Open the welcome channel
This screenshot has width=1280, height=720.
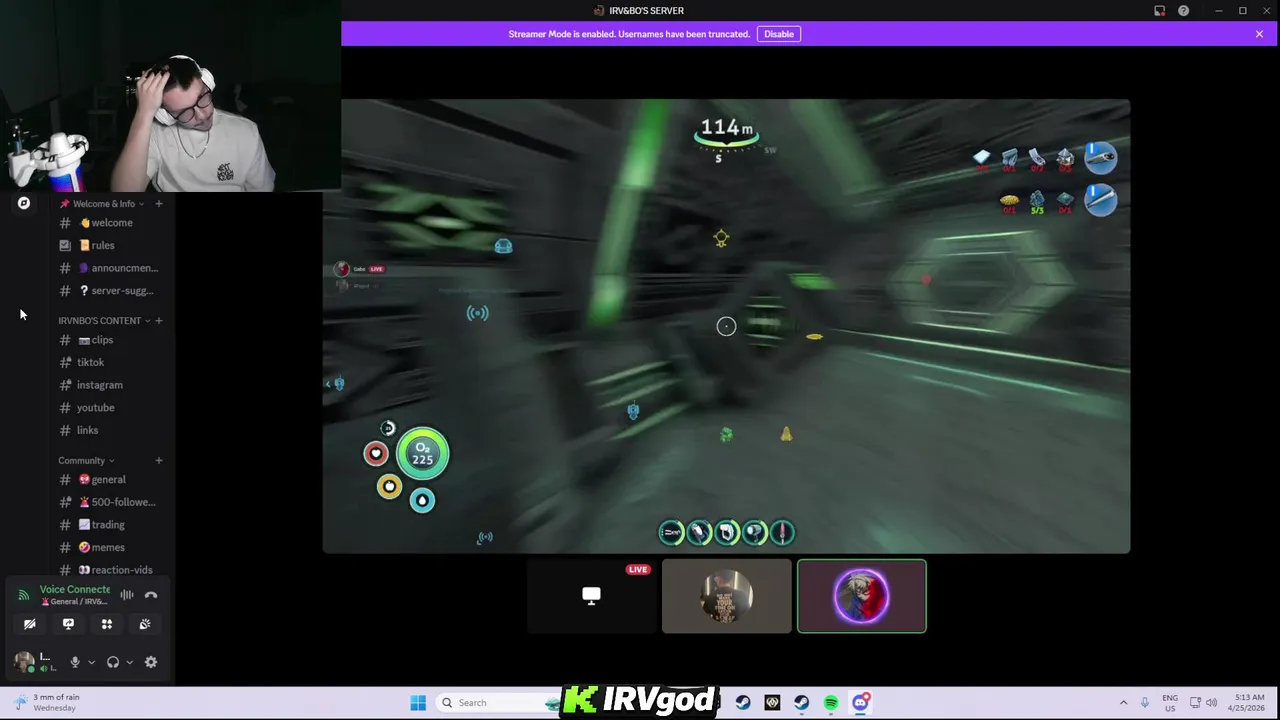[110, 223]
